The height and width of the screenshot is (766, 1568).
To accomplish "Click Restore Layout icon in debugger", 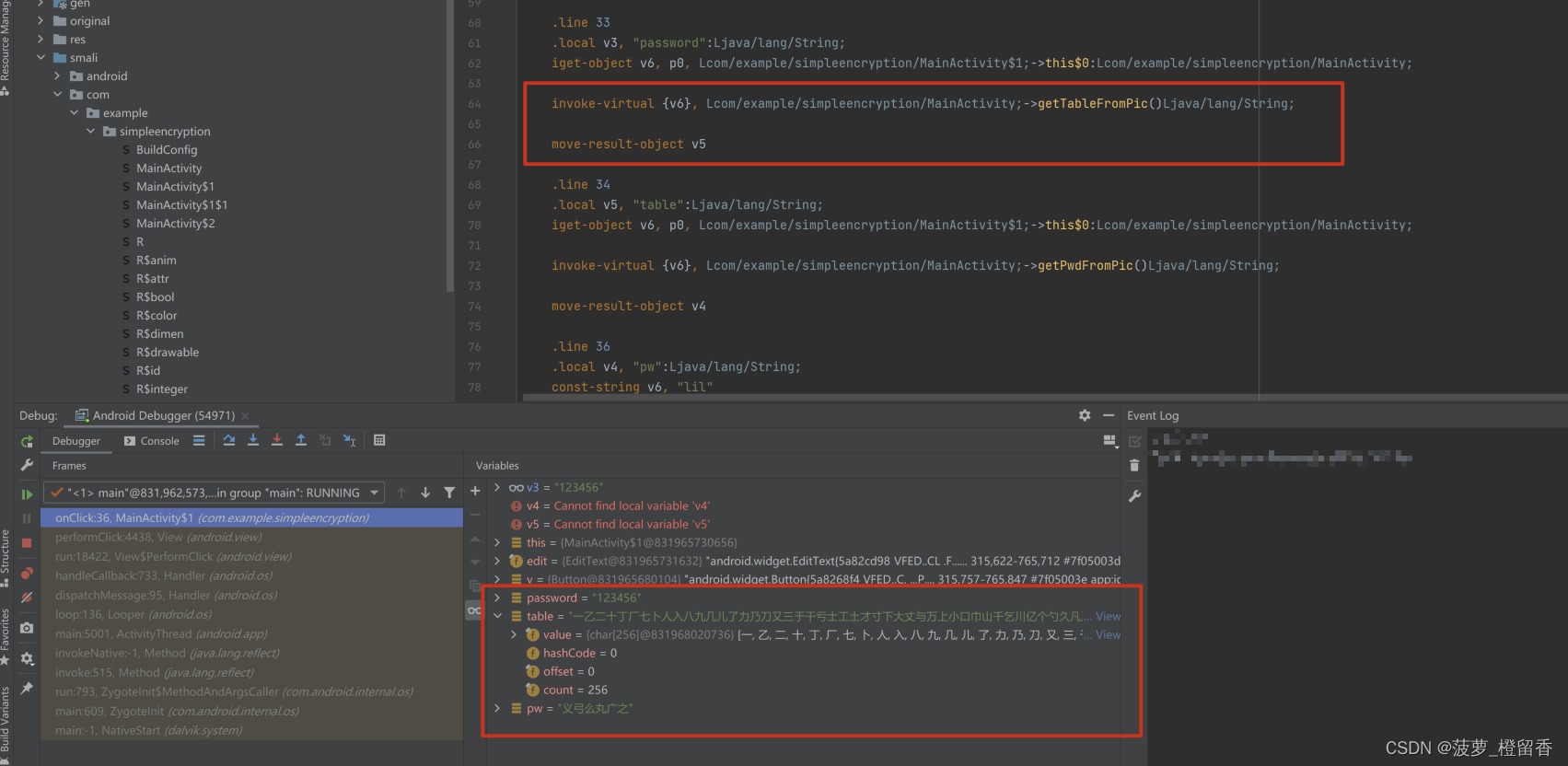I will tap(1110, 441).
